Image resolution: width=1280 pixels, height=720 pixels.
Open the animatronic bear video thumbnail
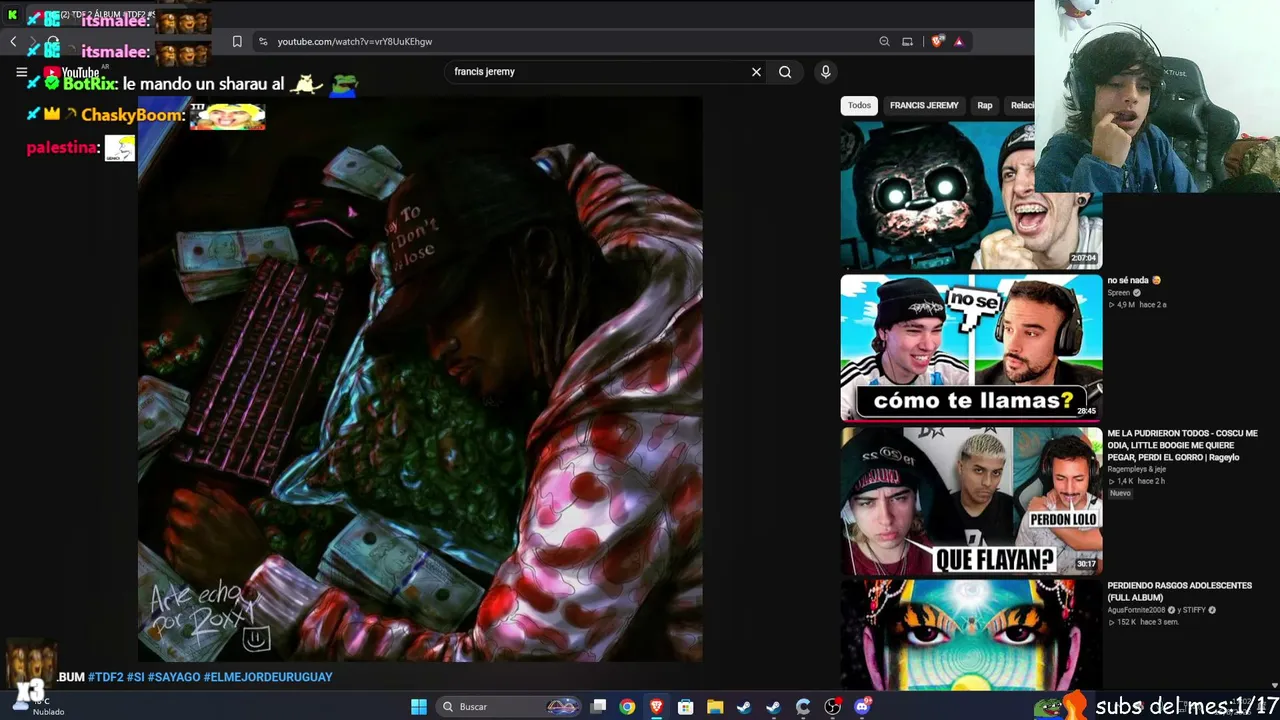click(x=971, y=195)
